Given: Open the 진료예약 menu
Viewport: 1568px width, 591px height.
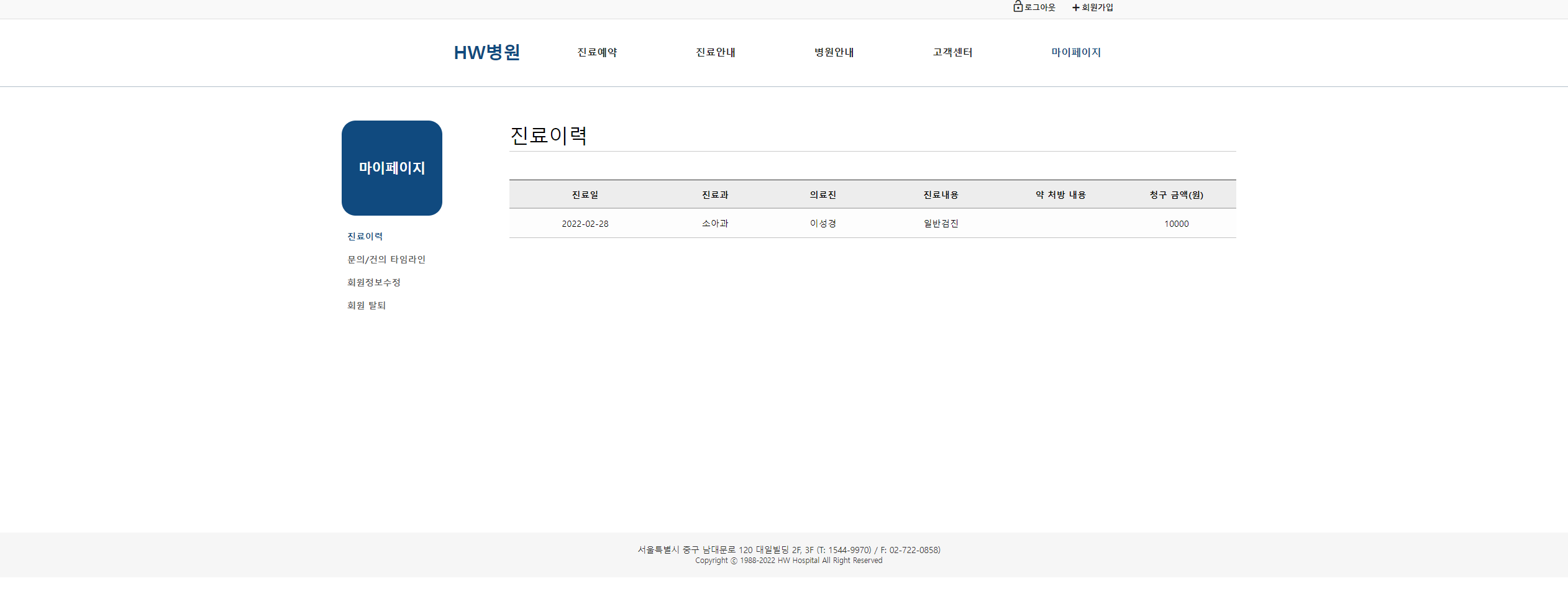Looking at the screenshot, I should pos(596,52).
